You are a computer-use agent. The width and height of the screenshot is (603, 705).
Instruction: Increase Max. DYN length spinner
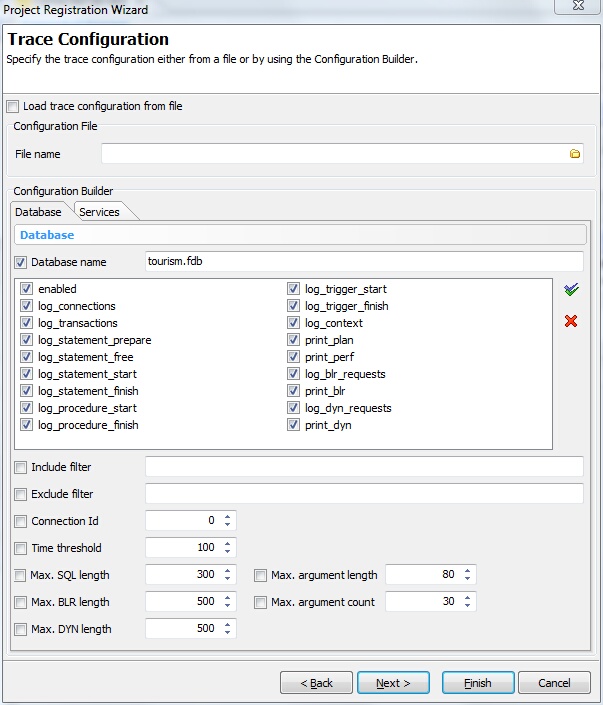(x=228, y=625)
